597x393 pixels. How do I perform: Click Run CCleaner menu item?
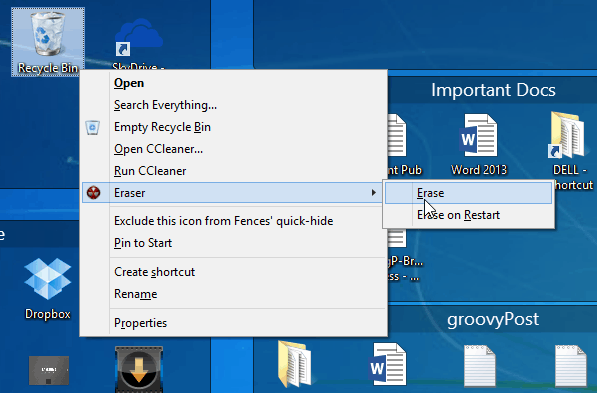click(234, 171)
